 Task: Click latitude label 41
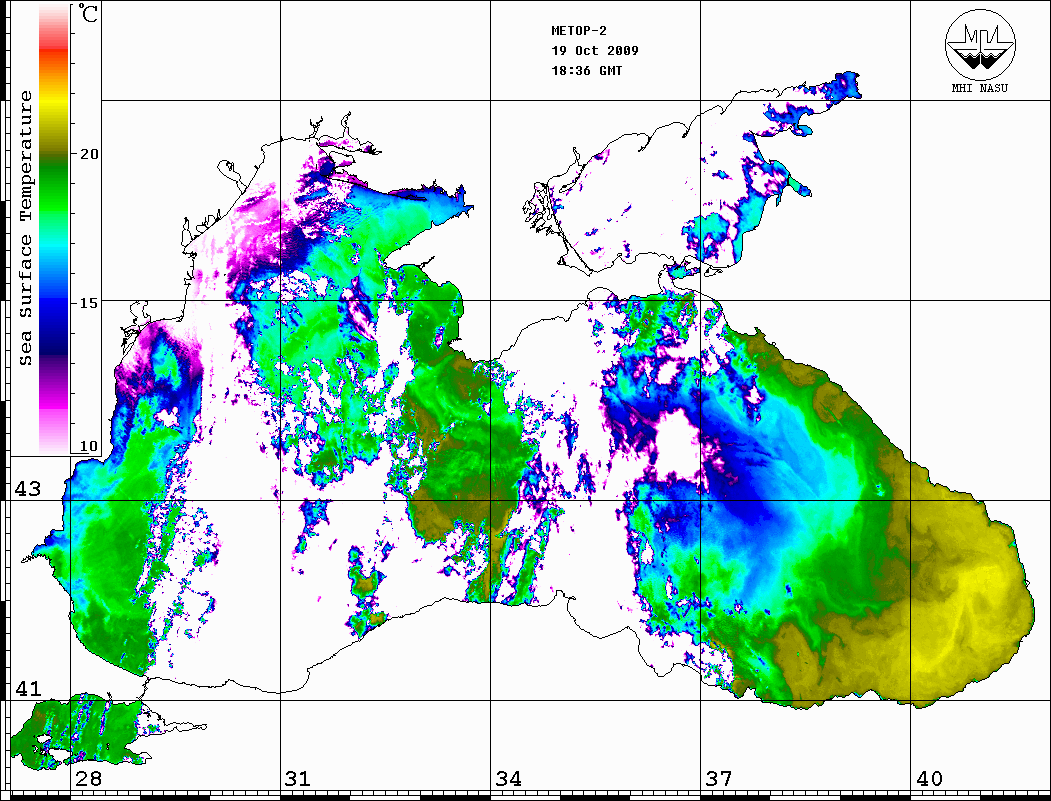pyautogui.click(x=28, y=688)
